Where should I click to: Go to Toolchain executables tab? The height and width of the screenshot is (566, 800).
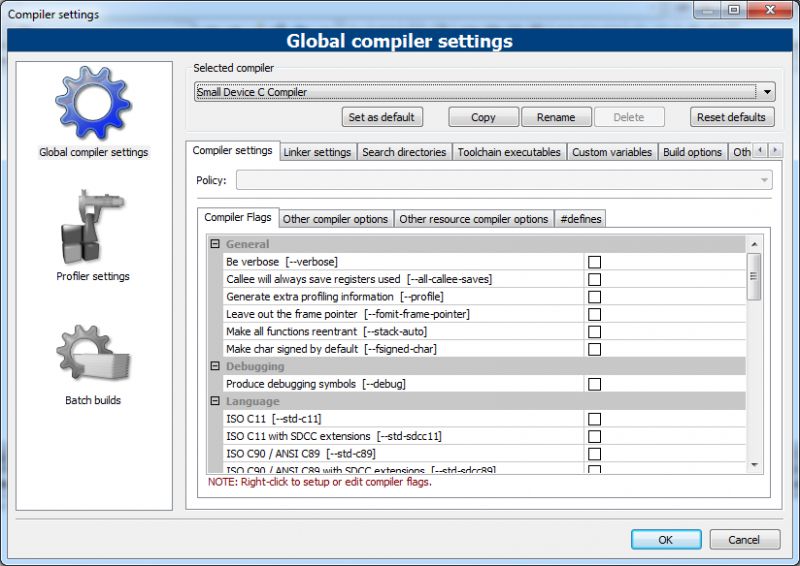click(509, 152)
